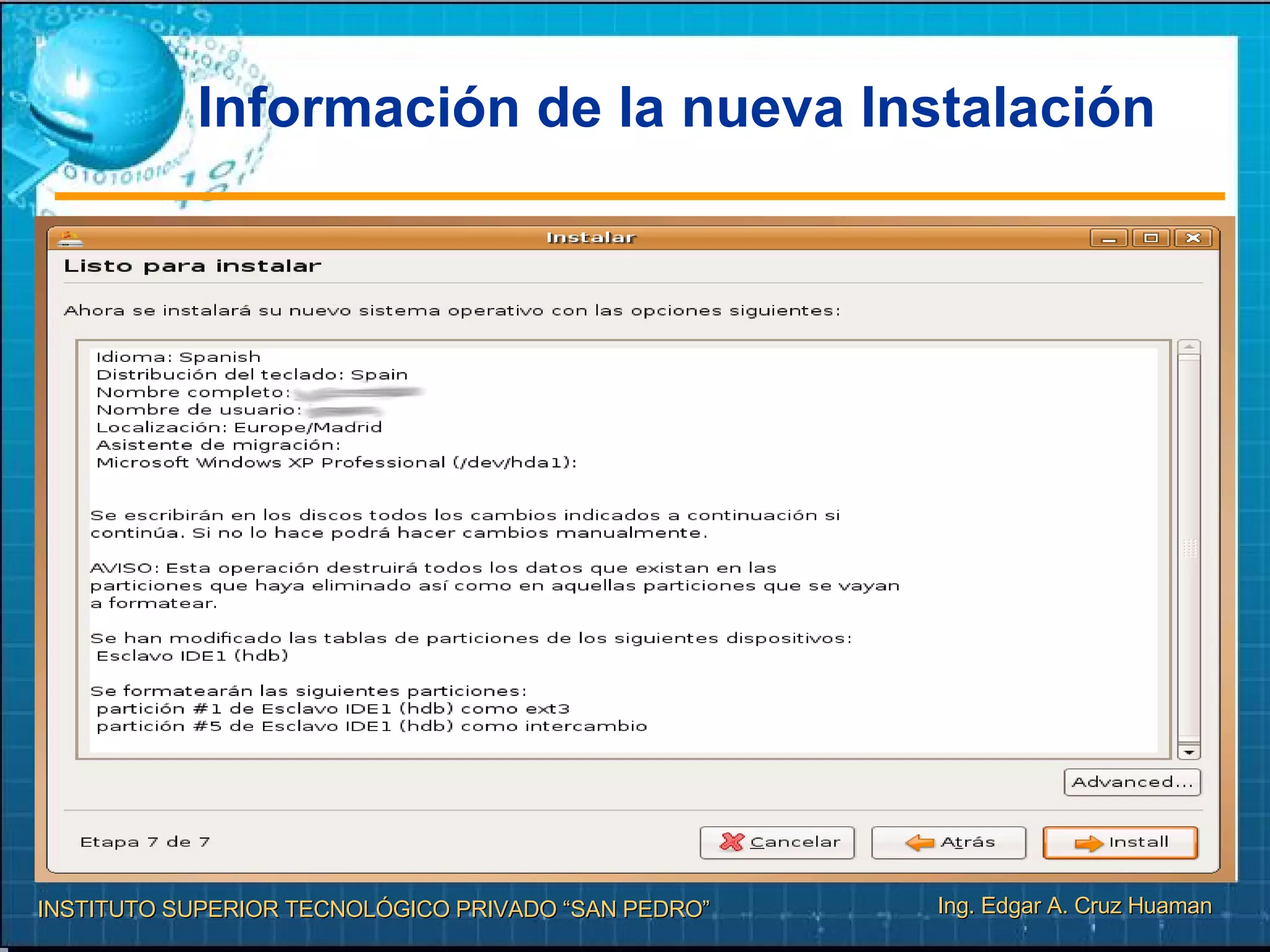The height and width of the screenshot is (952, 1270).
Task: Select the 'Esclavo IDE1 (hdb)' device line
Action: [192, 656]
